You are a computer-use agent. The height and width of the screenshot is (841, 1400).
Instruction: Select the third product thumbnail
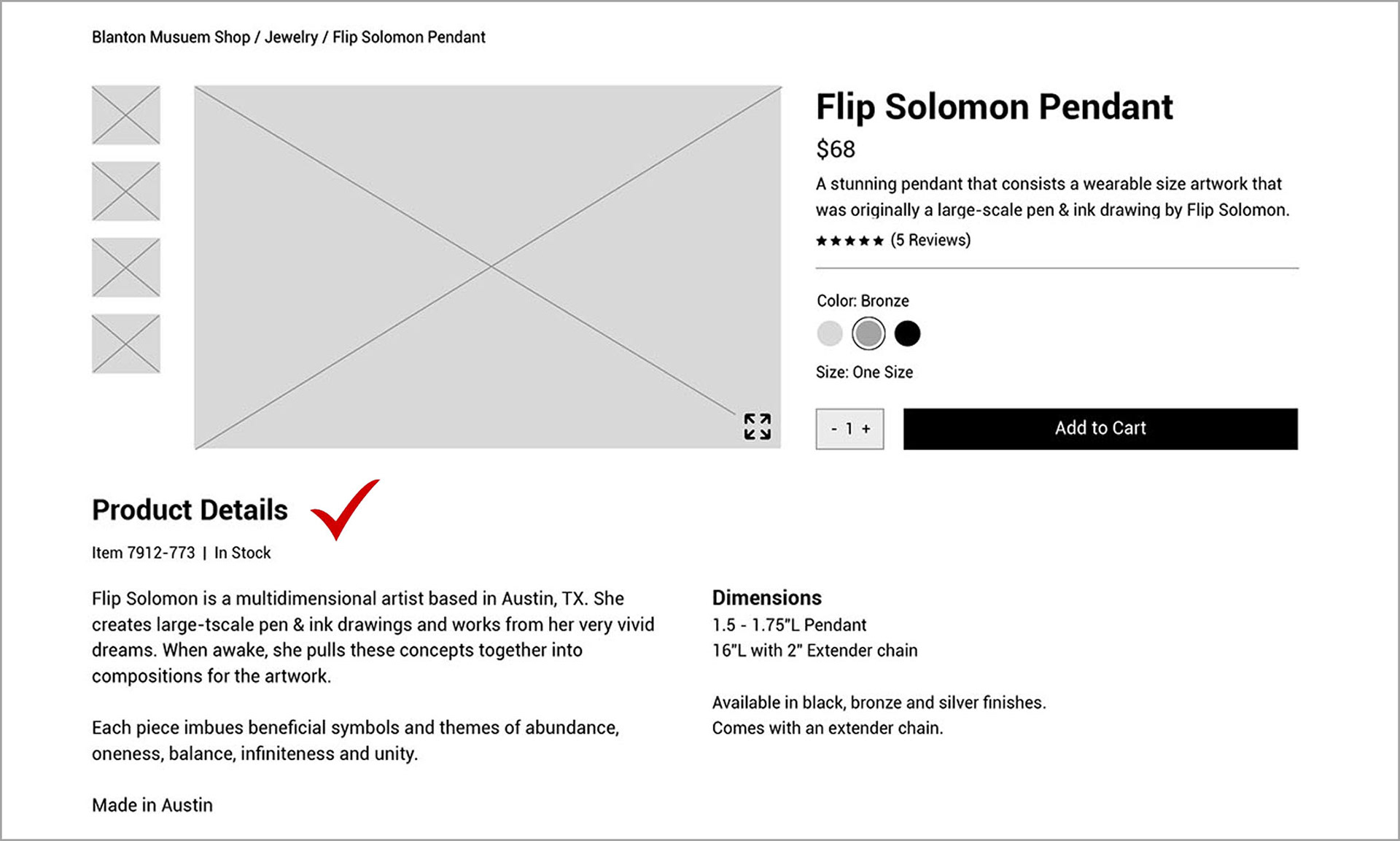pyautogui.click(x=125, y=268)
